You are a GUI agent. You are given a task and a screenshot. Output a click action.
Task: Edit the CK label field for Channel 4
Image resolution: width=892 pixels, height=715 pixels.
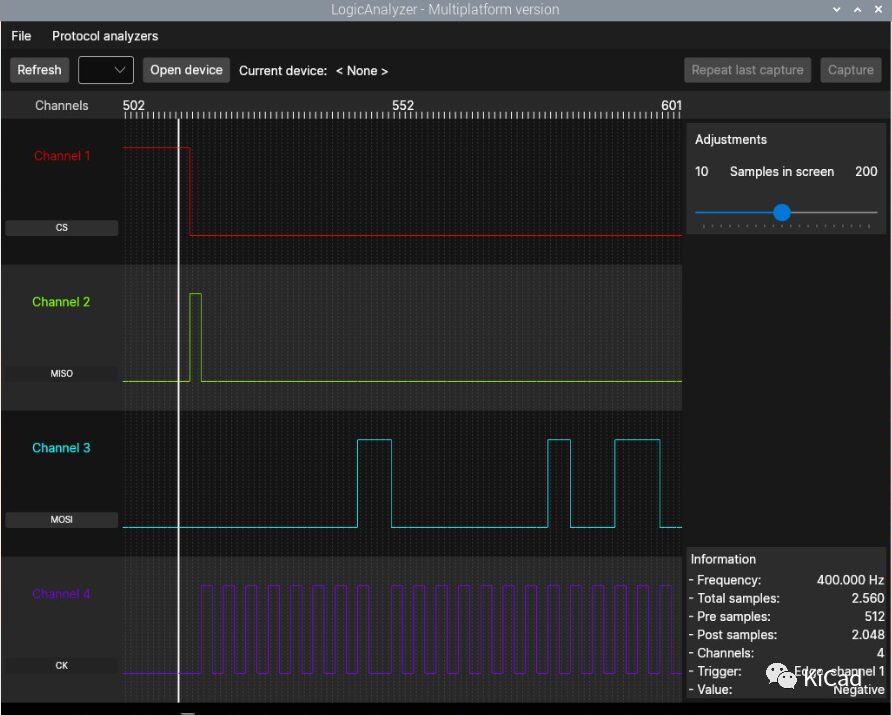pyautogui.click(x=62, y=666)
